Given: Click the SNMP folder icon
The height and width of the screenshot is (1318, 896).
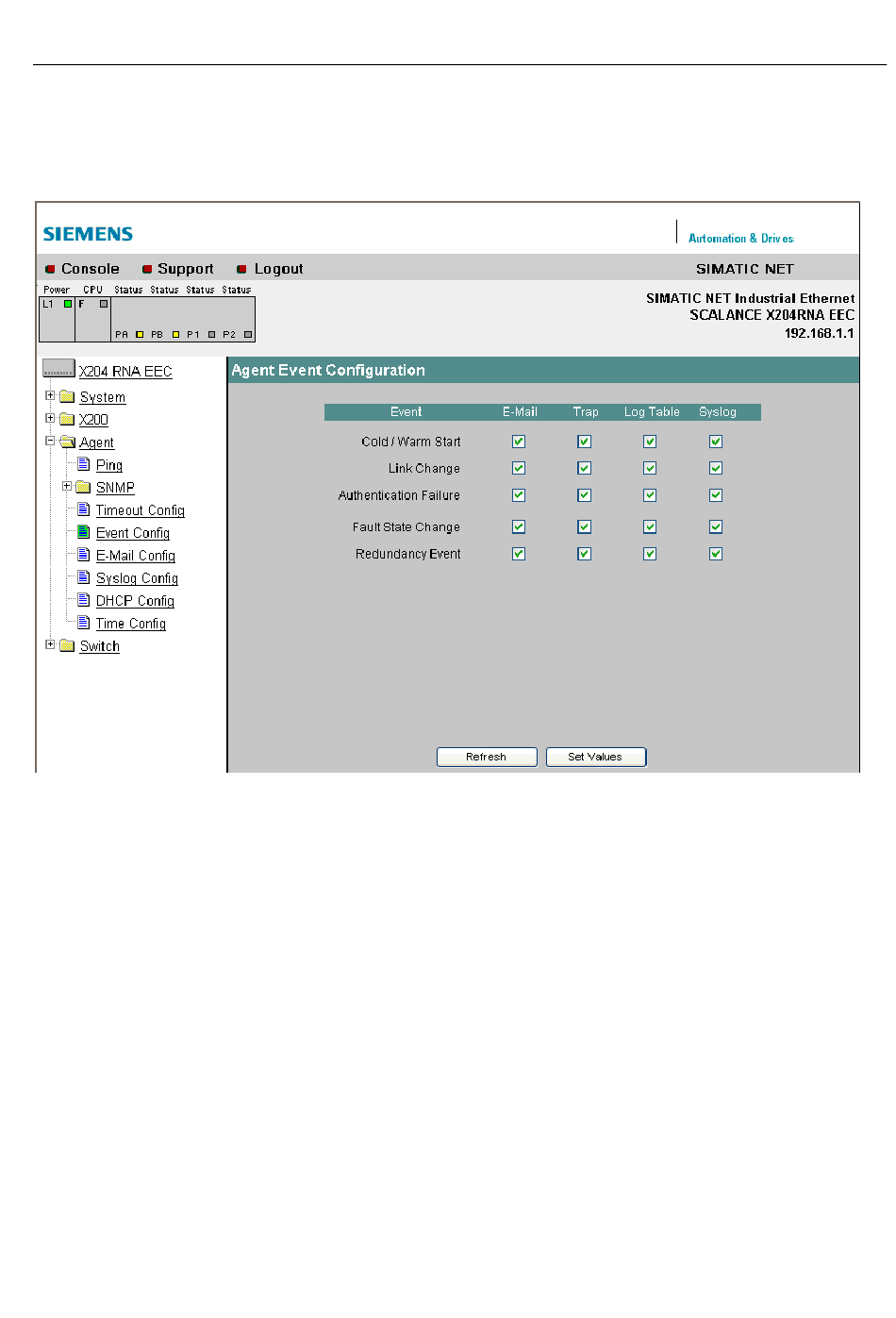Looking at the screenshot, I should (x=84, y=487).
